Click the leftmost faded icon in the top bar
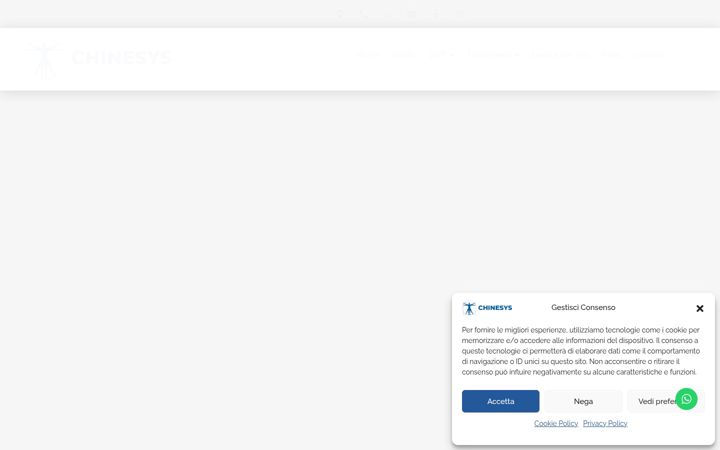 coord(339,14)
